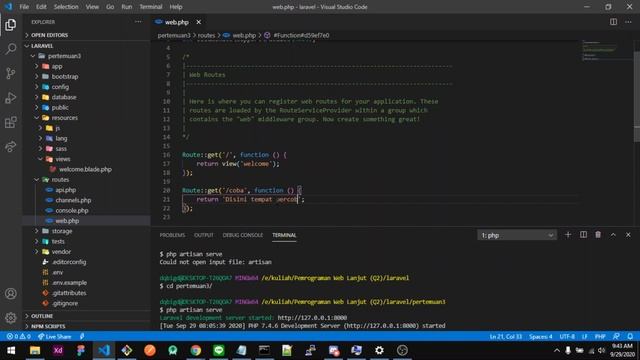Open the Terminal menu

coord(151,7)
